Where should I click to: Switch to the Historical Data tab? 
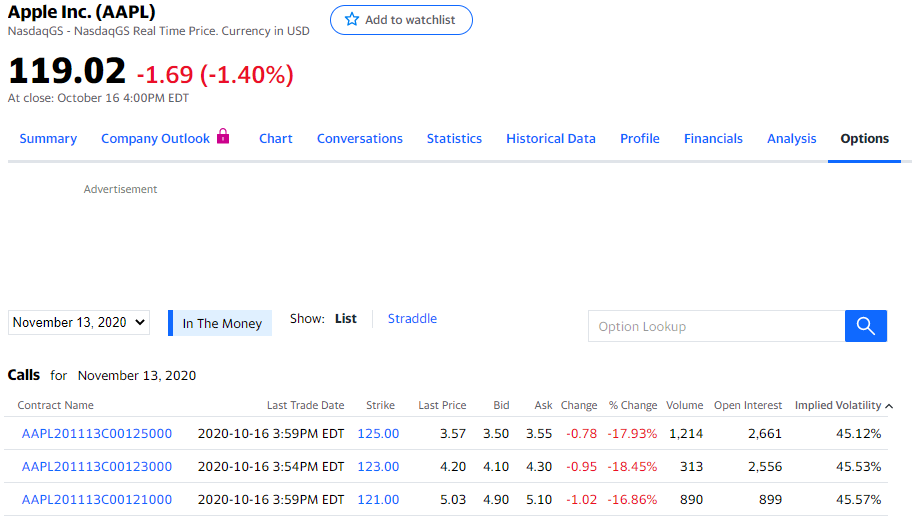pos(551,139)
